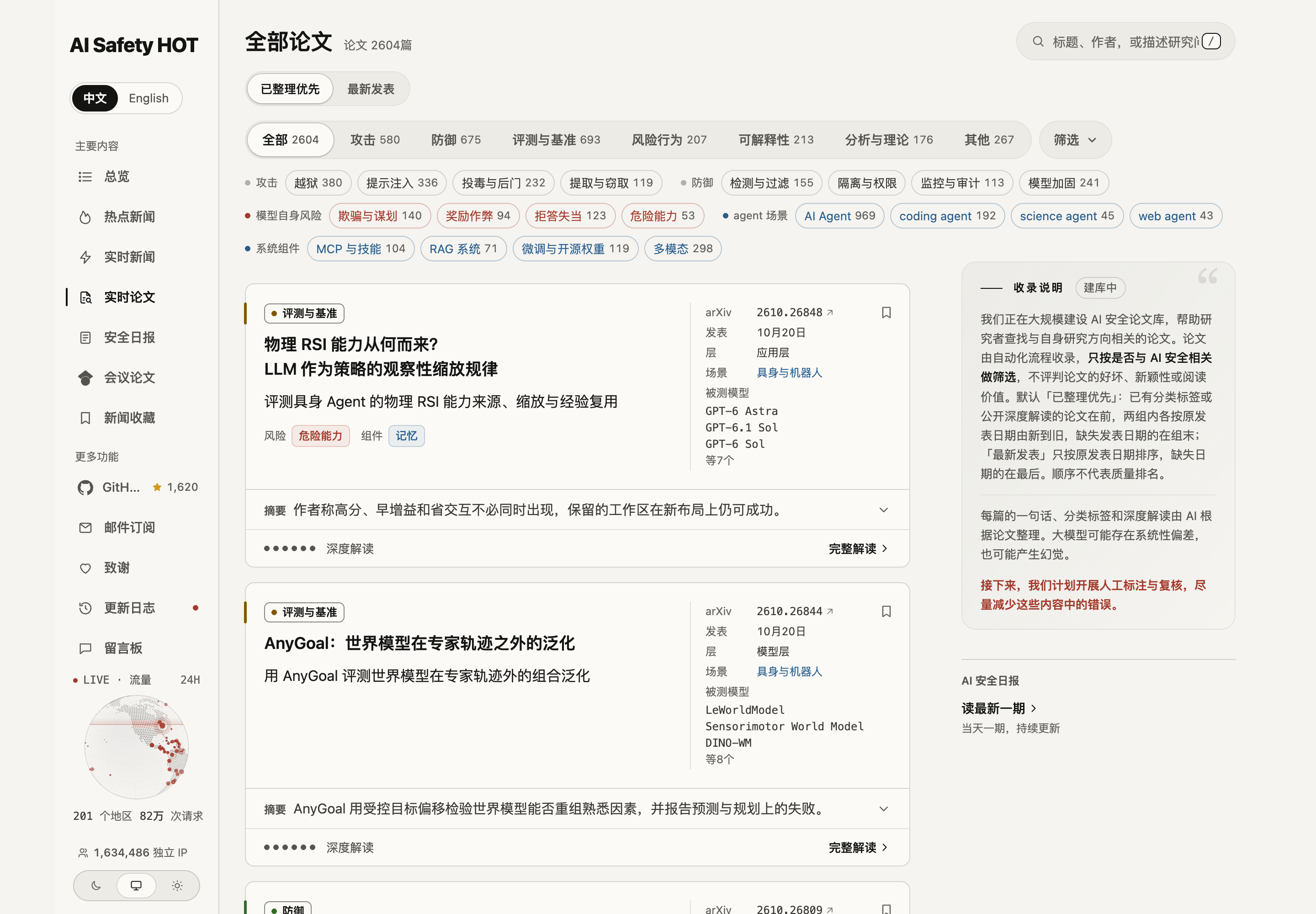The width and height of the screenshot is (1316, 914).
Task: Click the speech bubble icon beside 留言板
Action: coord(85,649)
